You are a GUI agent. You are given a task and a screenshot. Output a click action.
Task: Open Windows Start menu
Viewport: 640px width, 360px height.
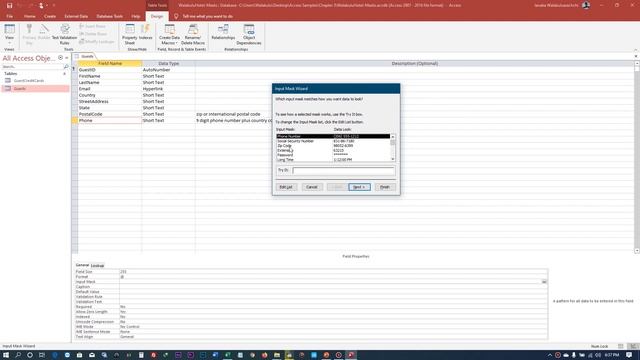(x=6, y=355)
